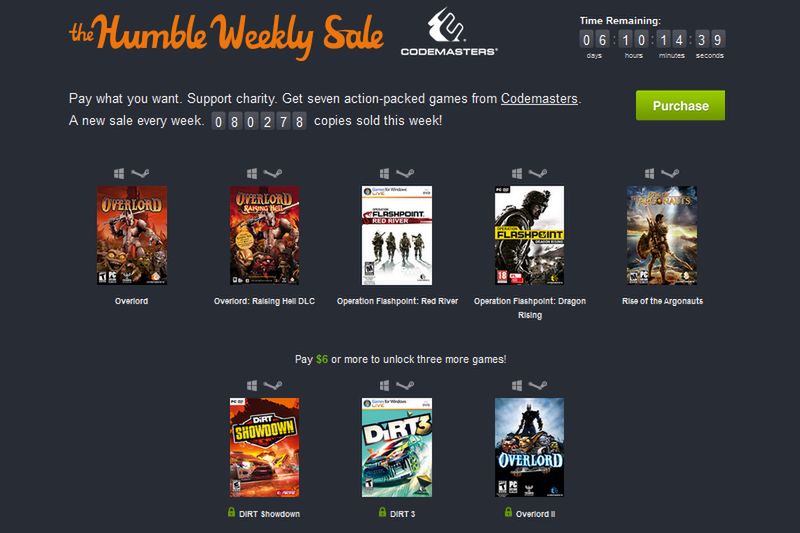The width and height of the screenshot is (800, 533).
Task: Click the Steam icon above Overlord cover
Action: coord(140,173)
